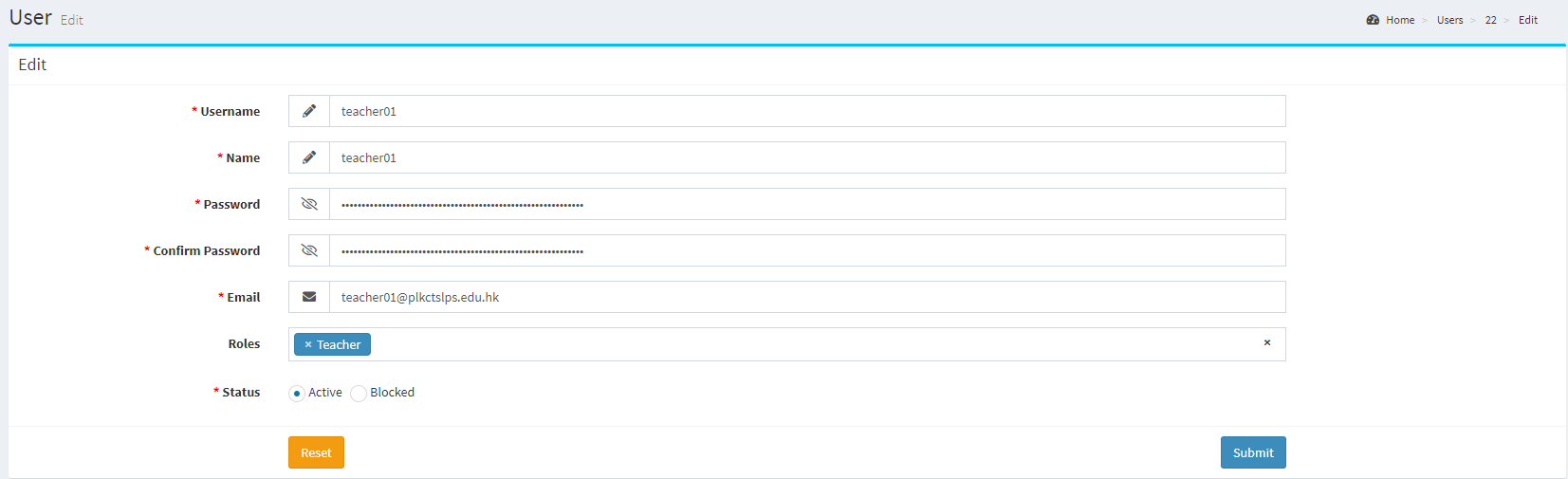
Task: Click the dashboard icon in breadcrumb
Action: click(1373, 20)
